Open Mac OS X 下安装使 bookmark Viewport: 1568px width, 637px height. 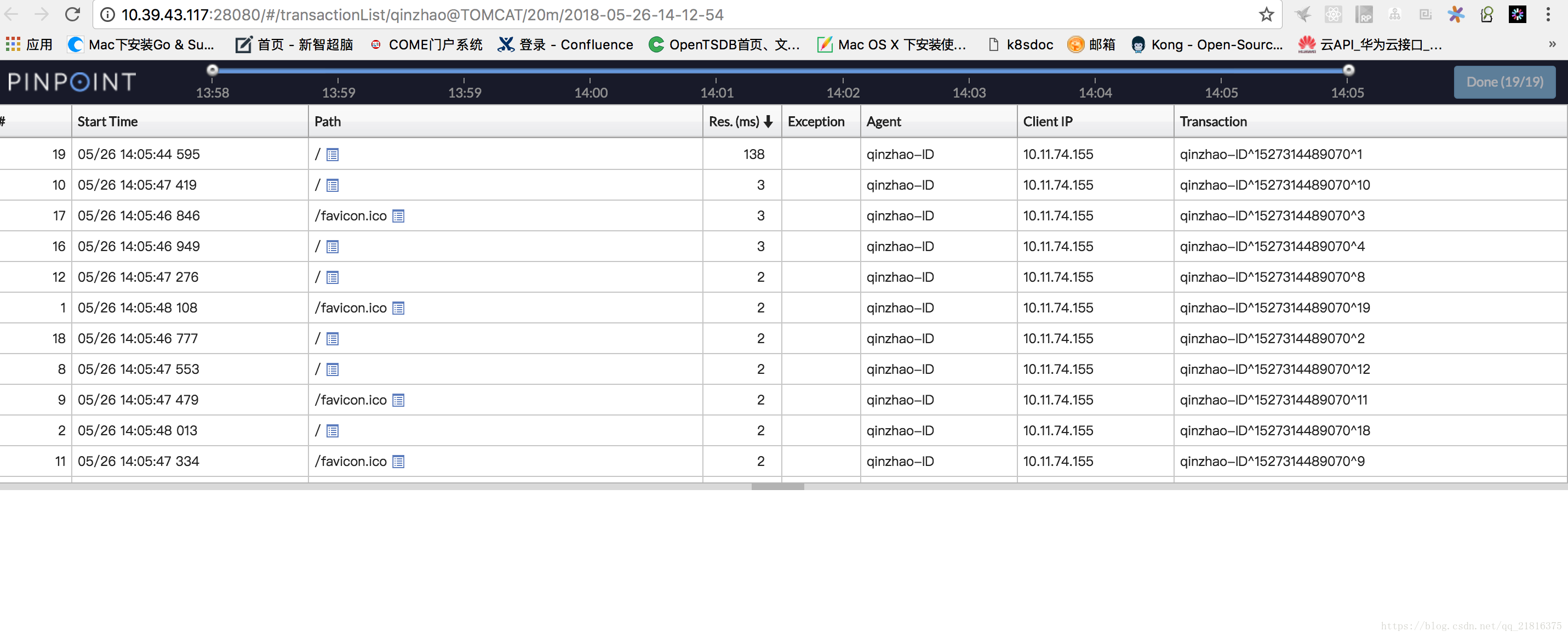point(892,44)
